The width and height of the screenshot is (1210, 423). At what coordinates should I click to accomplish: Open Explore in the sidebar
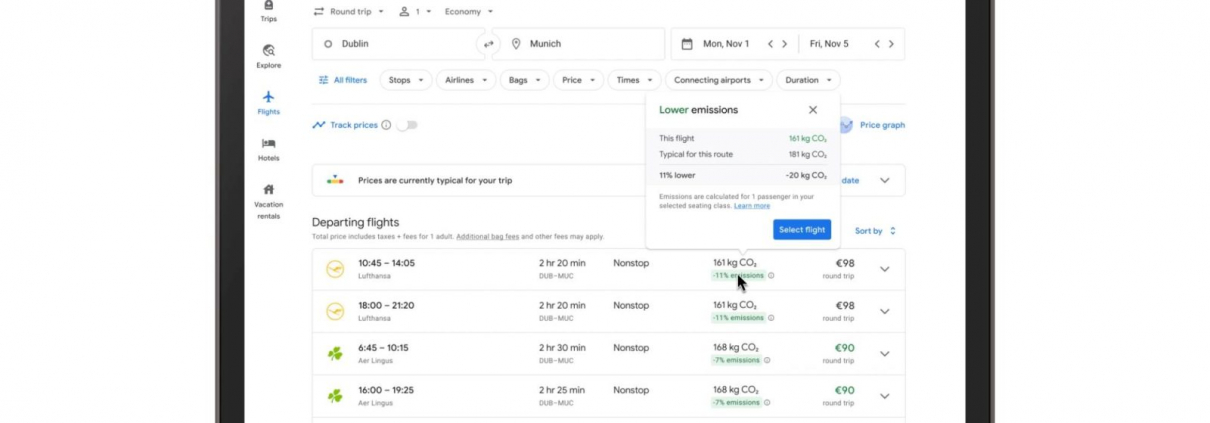tap(268, 56)
